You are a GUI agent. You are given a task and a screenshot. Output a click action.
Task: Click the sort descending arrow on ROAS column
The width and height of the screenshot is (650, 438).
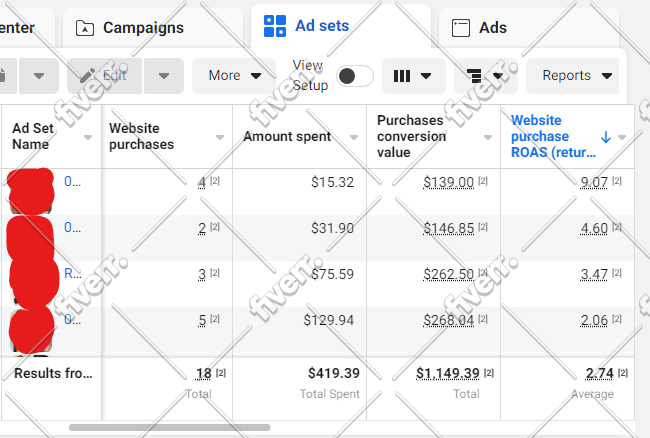[x=606, y=137]
